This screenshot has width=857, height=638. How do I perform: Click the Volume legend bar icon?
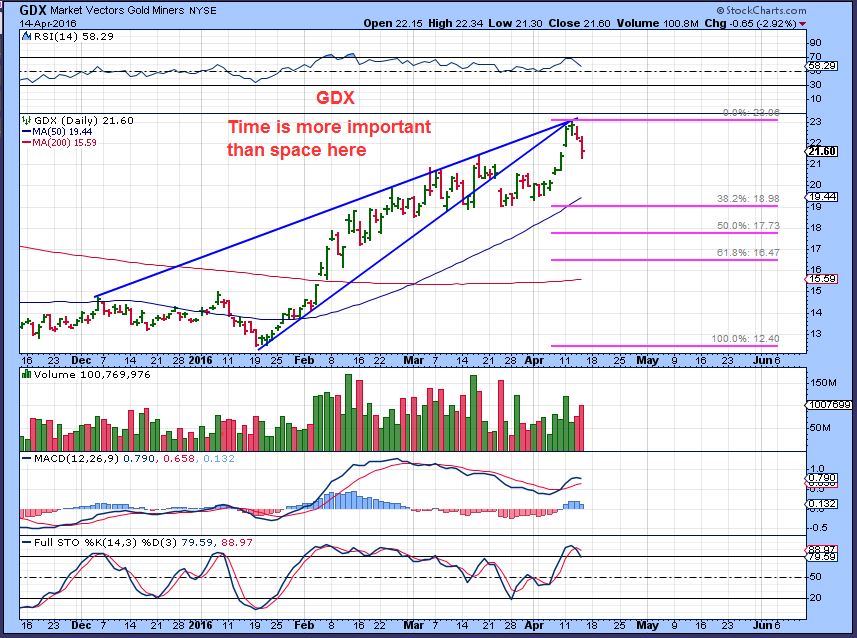pos(26,374)
